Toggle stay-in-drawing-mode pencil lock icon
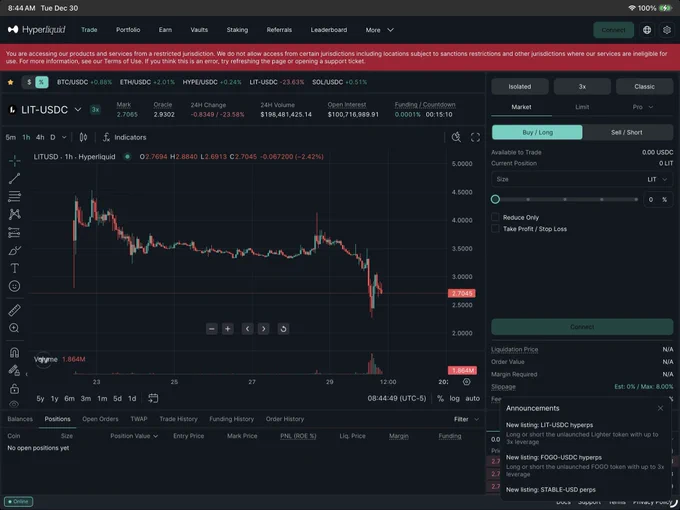Viewport: 680px width, 510px height. tap(14, 370)
